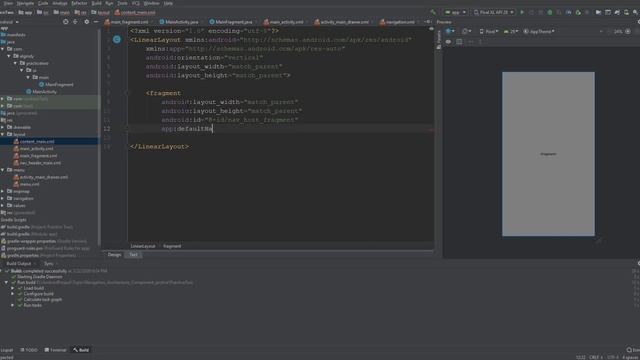Collapse the main package folder

click(x=28, y=77)
